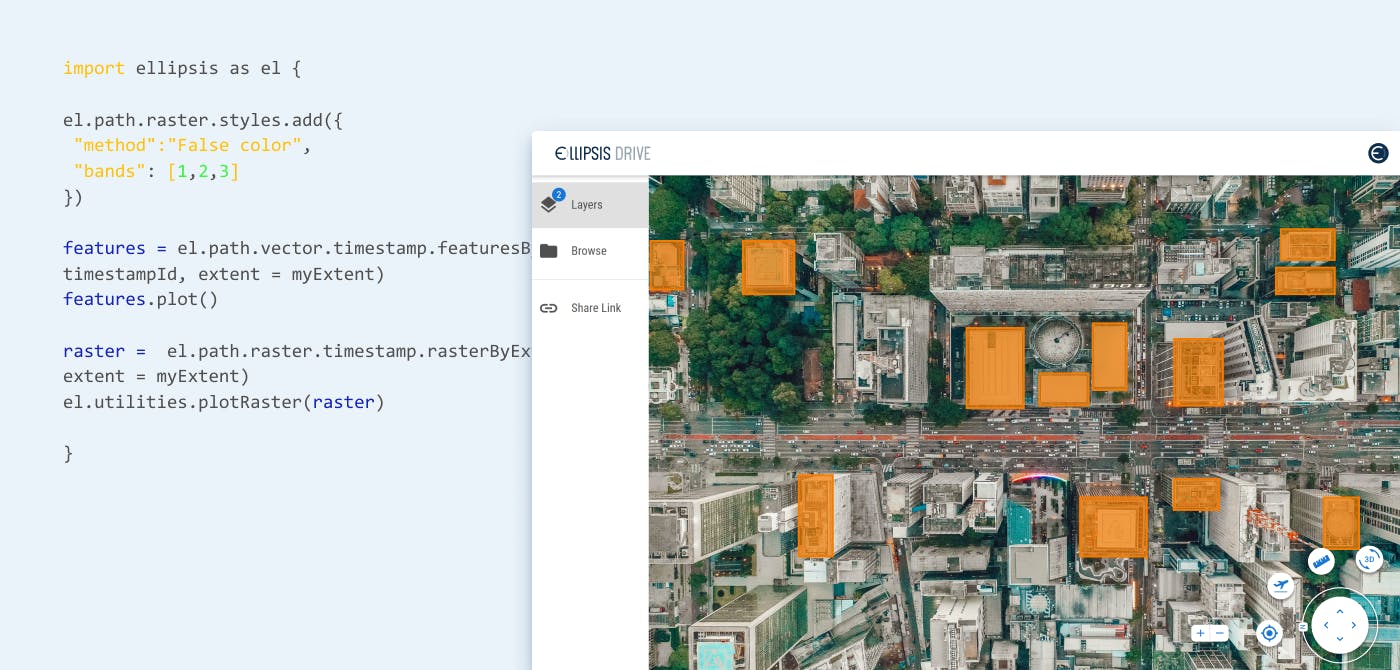Pan map left with navigation arrow
The width and height of the screenshot is (1400, 670).
coord(1326,626)
